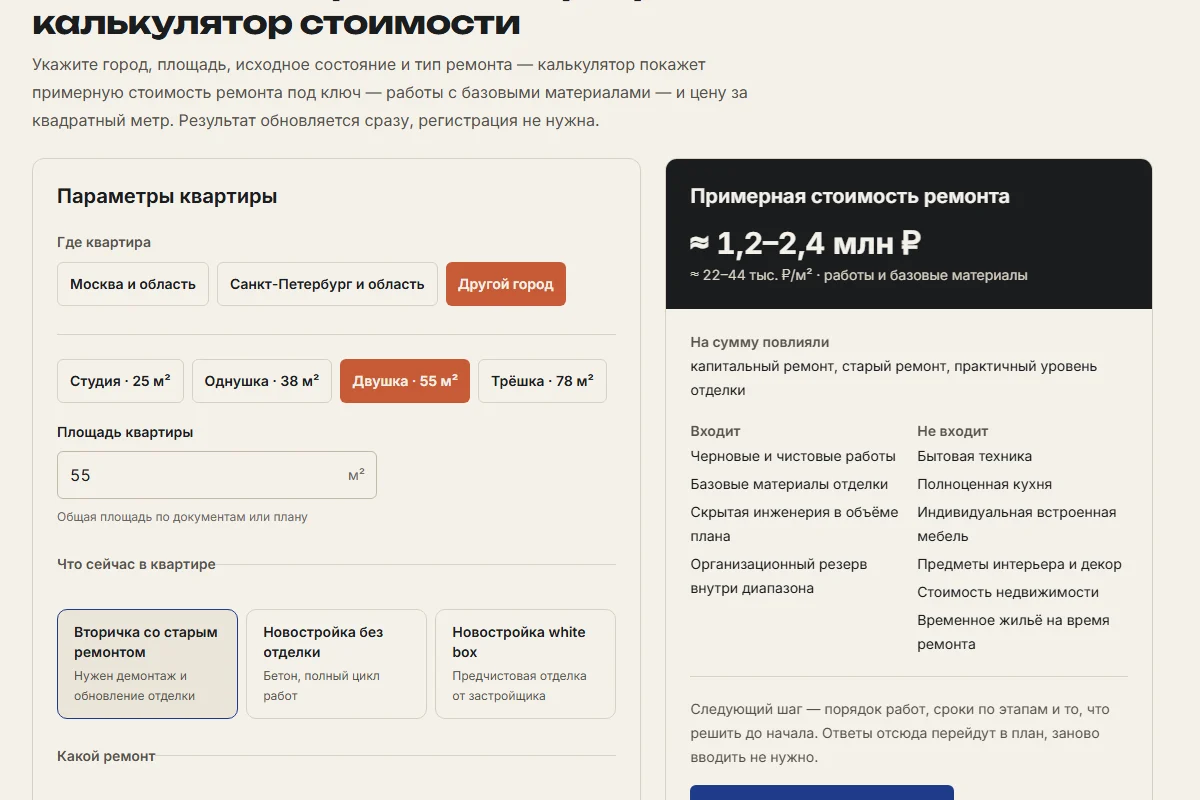This screenshot has width=1200, height=800.
Task: Select "Новостройка white box" card
Action: coord(525,664)
